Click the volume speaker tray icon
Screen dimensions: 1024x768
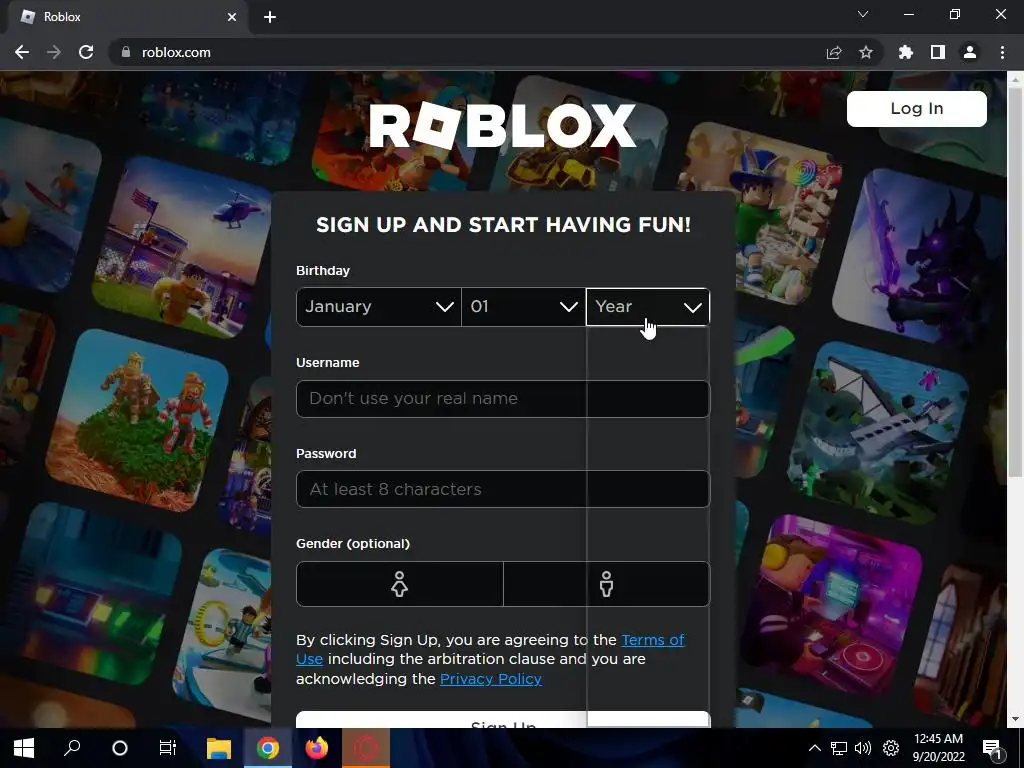[863, 748]
